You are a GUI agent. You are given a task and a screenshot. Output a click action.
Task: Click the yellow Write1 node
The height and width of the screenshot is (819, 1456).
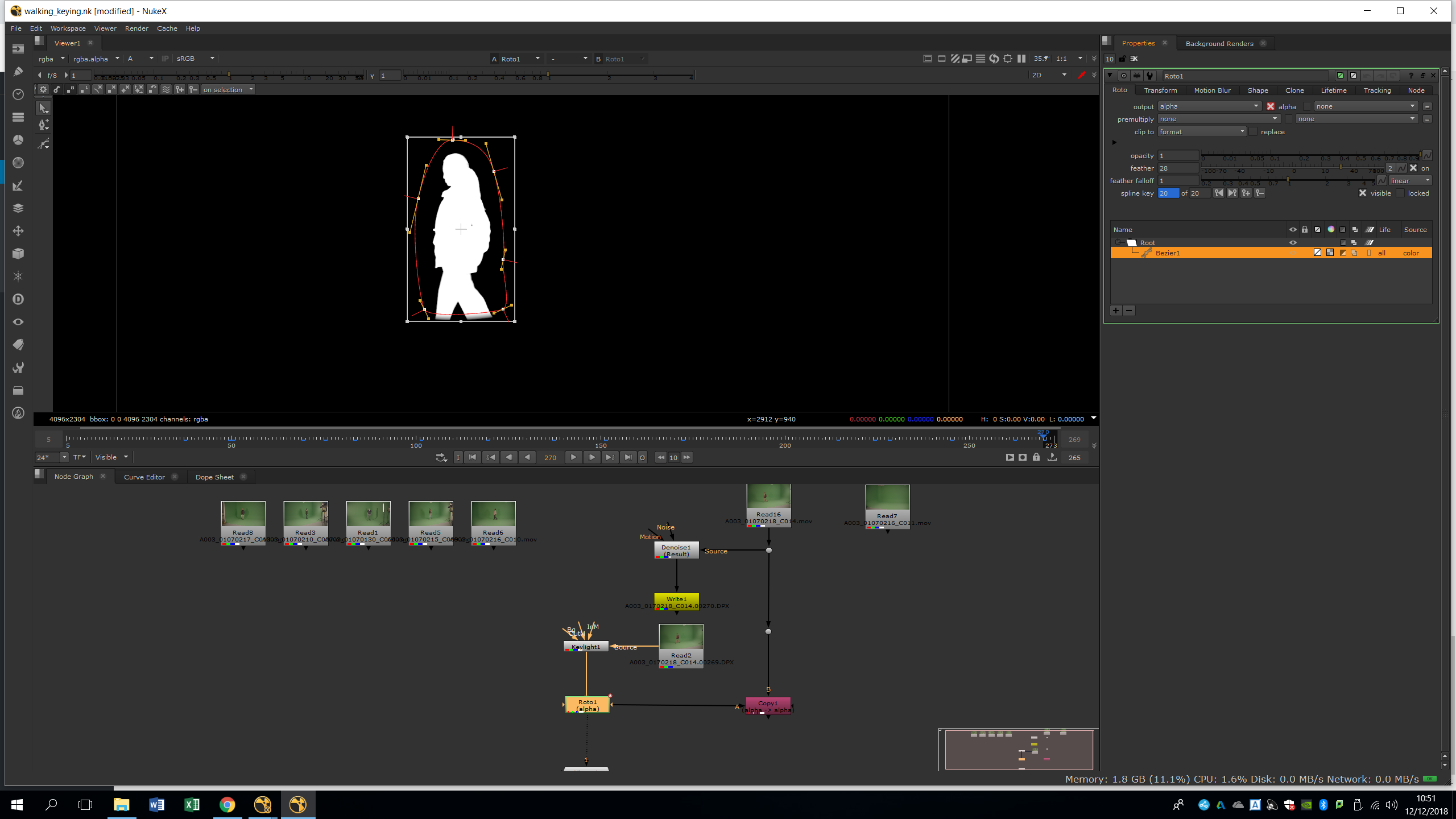tap(676, 599)
